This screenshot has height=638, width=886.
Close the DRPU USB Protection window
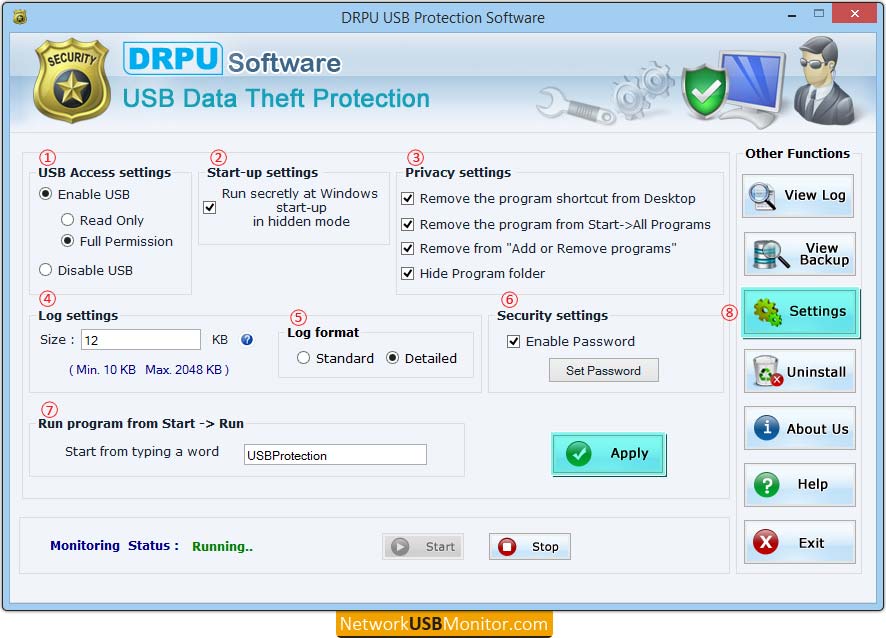pyautogui.click(x=854, y=14)
